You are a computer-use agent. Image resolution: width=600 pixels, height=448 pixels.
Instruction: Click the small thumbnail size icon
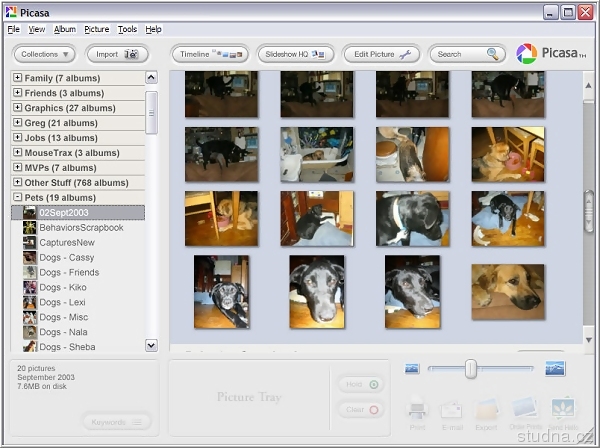[411, 369]
